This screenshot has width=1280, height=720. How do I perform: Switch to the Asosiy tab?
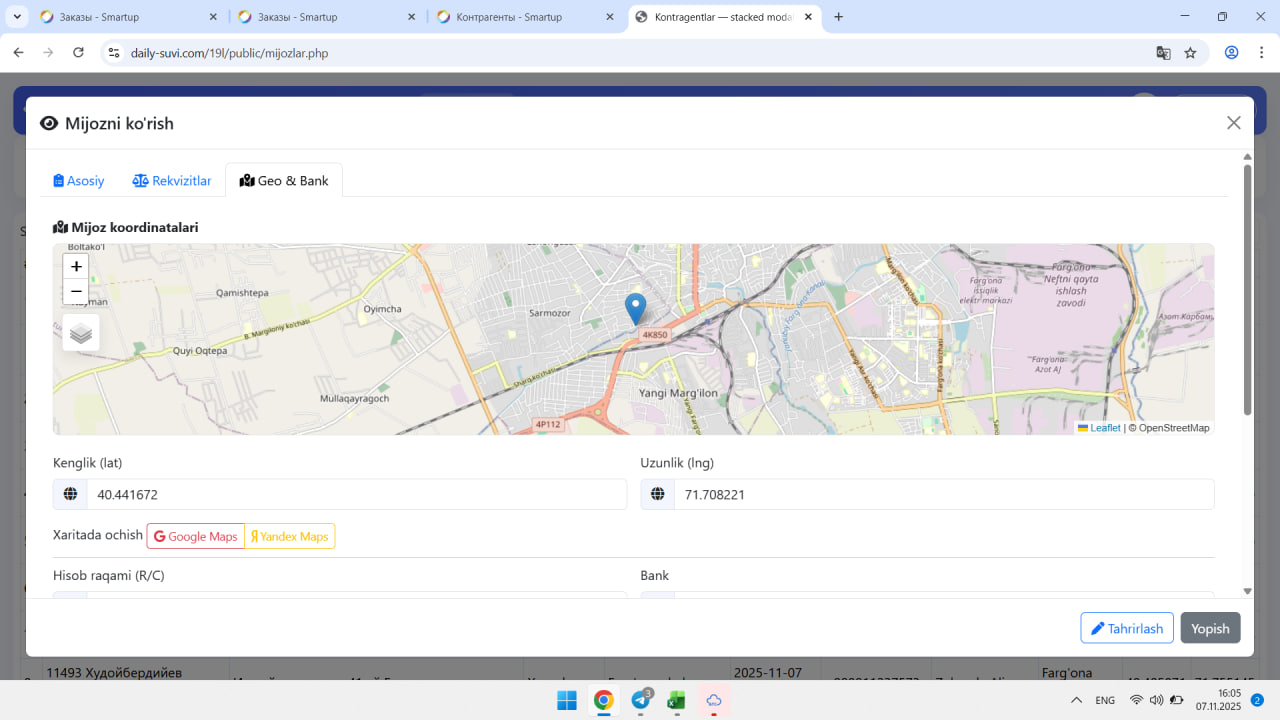[x=79, y=181]
